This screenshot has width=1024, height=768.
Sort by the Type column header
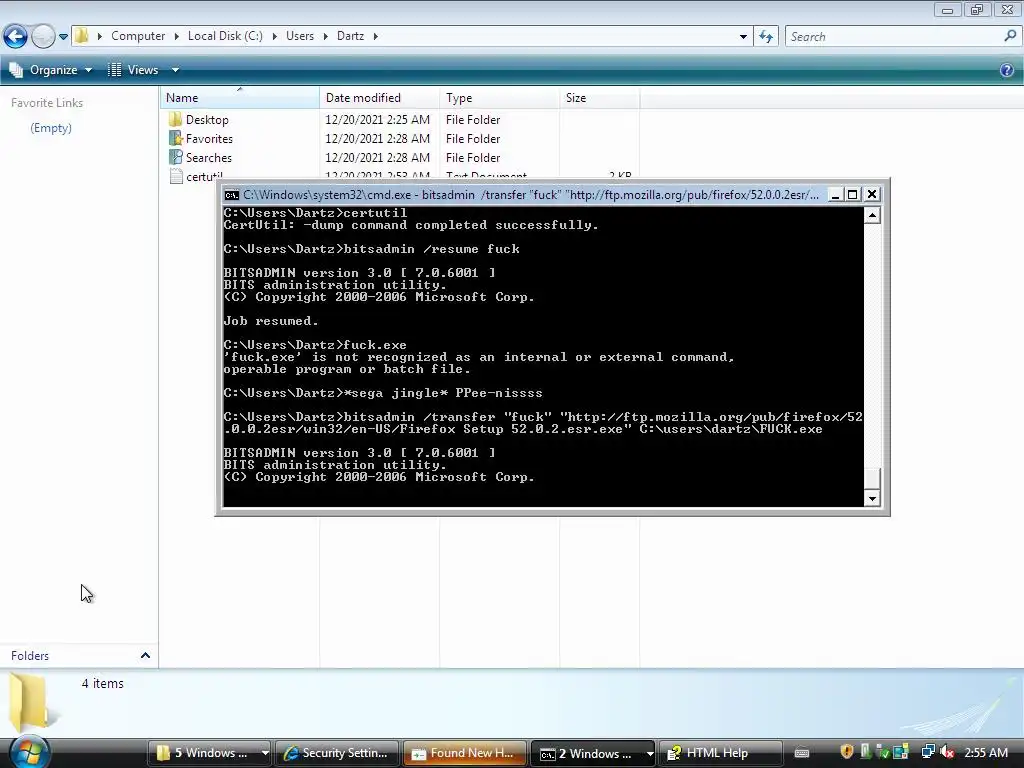coord(500,98)
